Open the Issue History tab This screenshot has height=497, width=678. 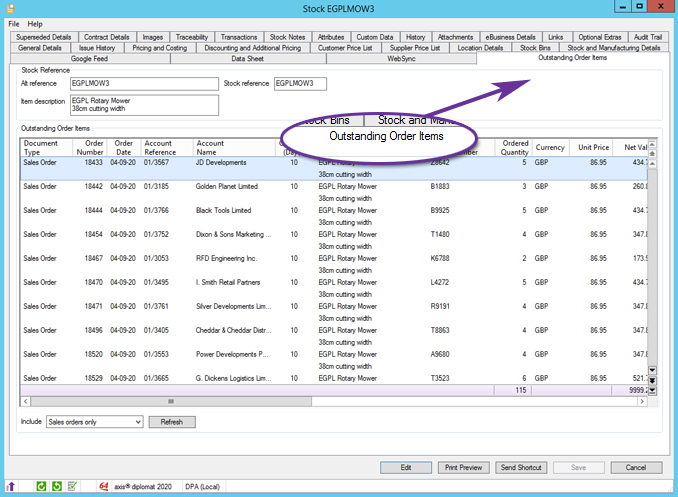pyautogui.click(x=97, y=48)
